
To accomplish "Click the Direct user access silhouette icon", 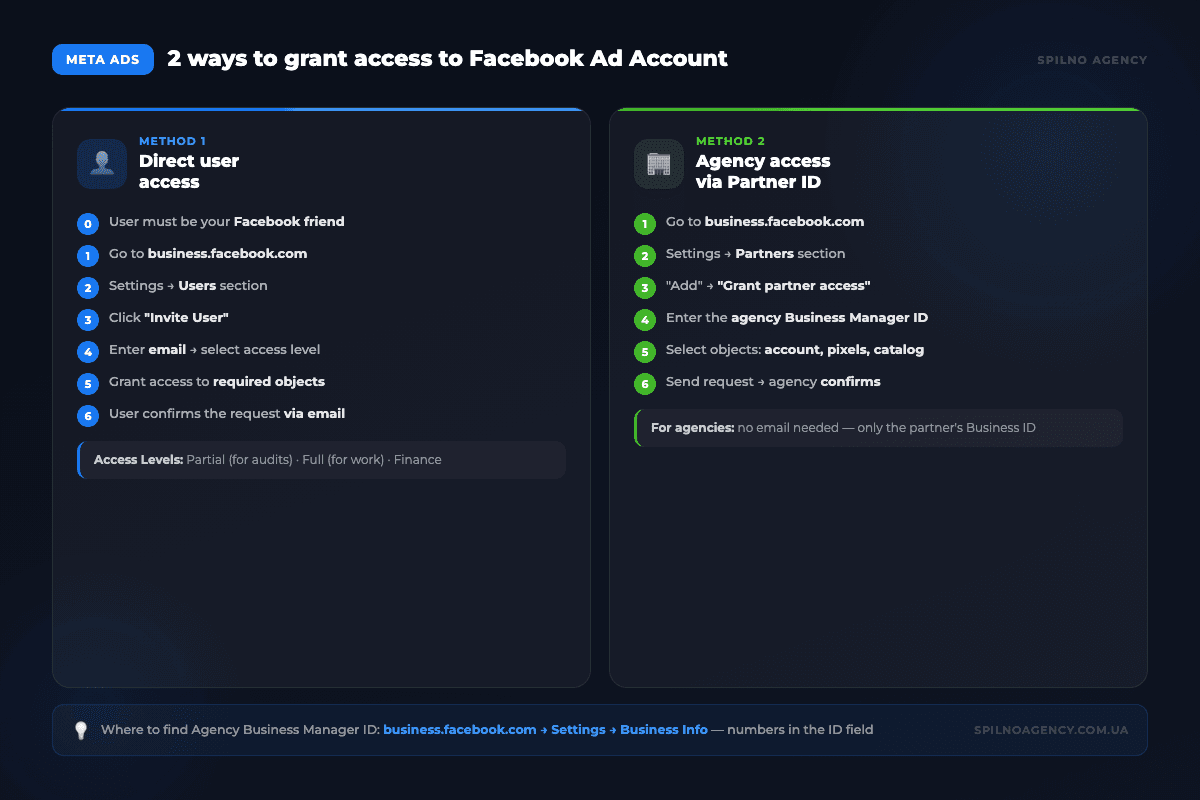I will [x=102, y=164].
